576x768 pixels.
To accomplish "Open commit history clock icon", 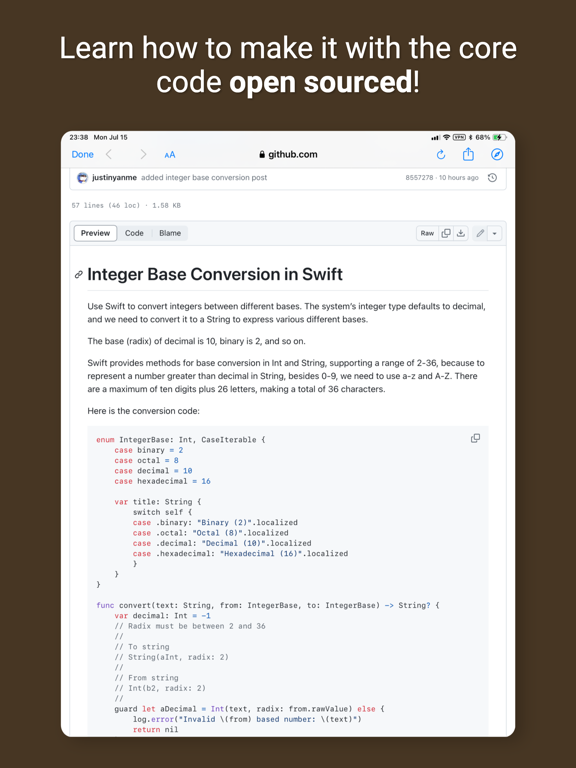I will point(492,178).
